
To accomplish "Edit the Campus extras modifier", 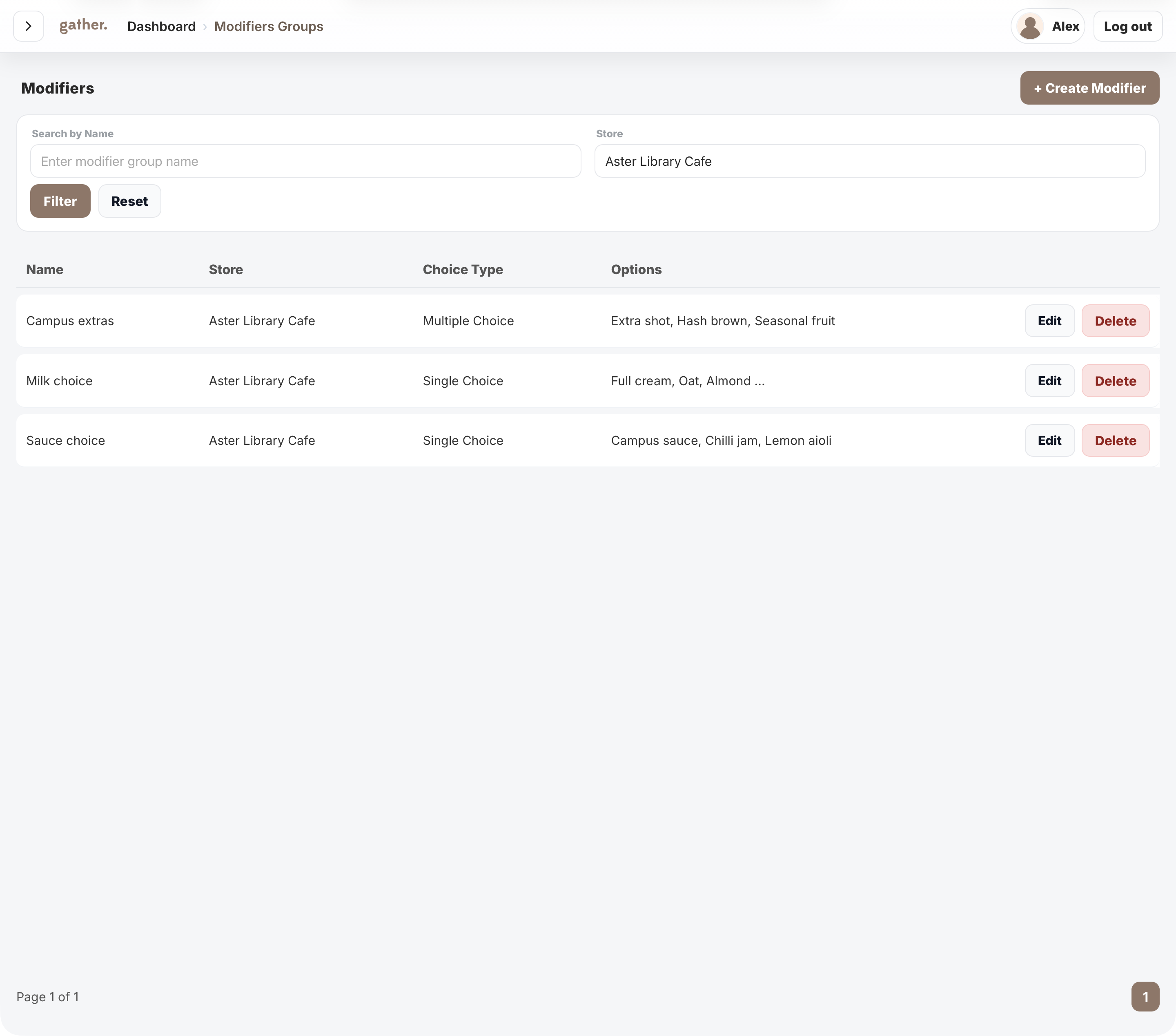I will click(1049, 321).
